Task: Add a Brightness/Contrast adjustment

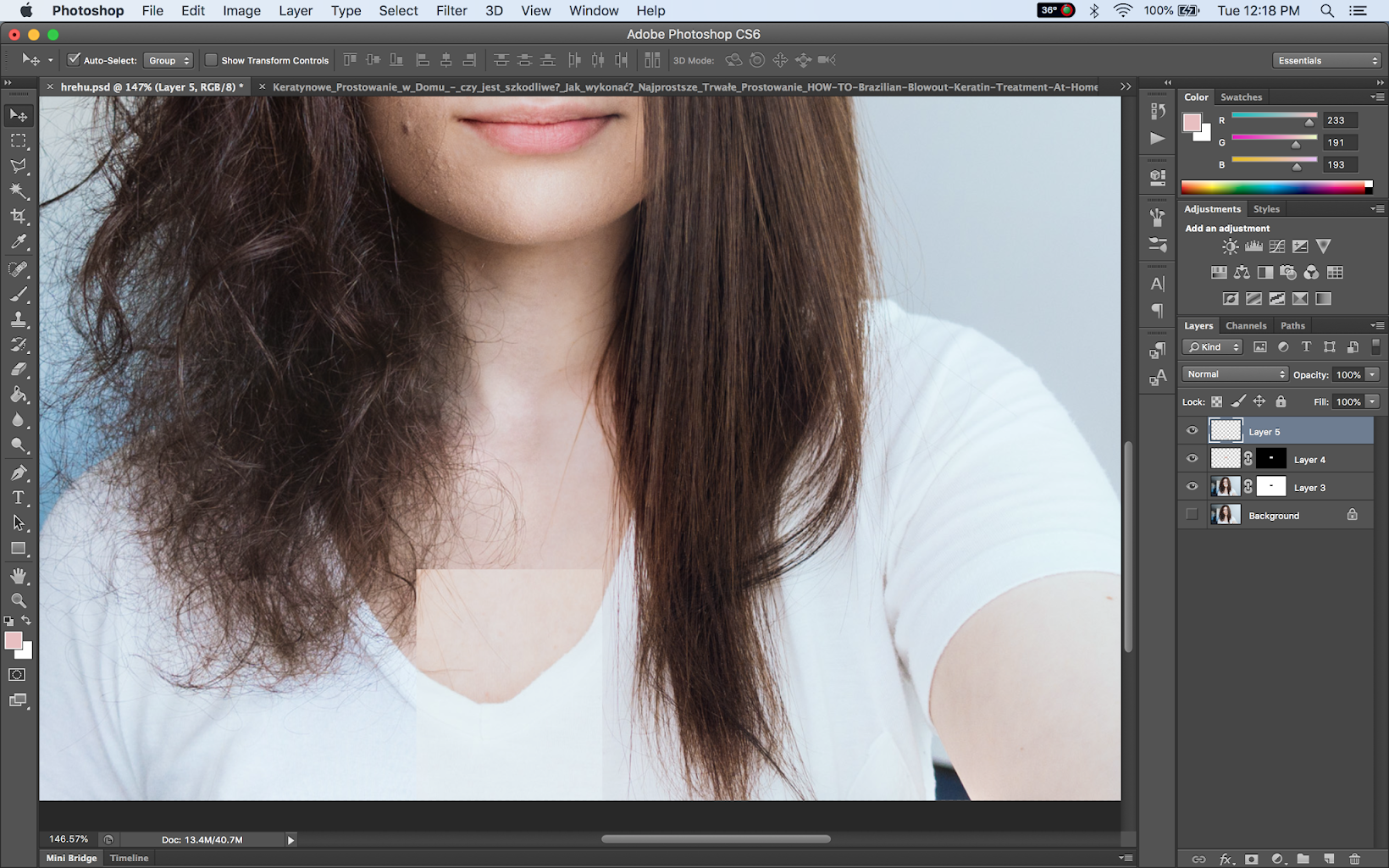Action: [x=1230, y=246]
